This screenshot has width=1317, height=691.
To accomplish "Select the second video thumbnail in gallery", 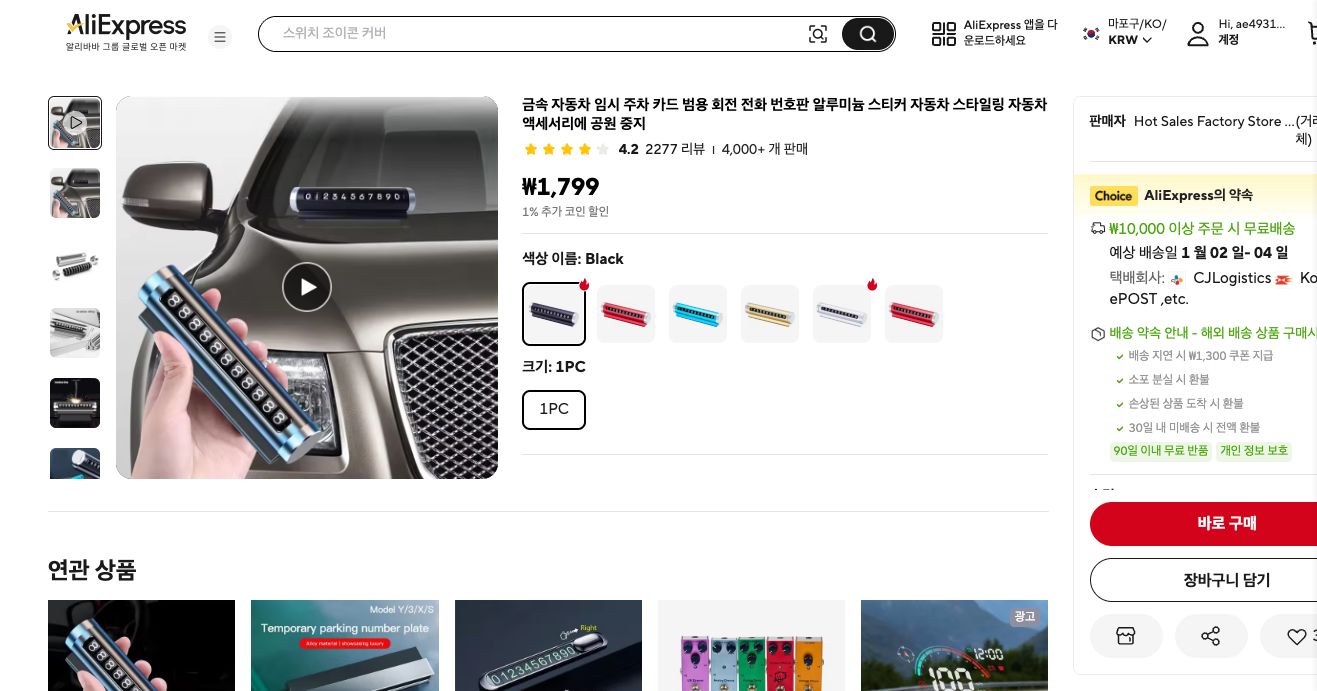I will [75, 193].
